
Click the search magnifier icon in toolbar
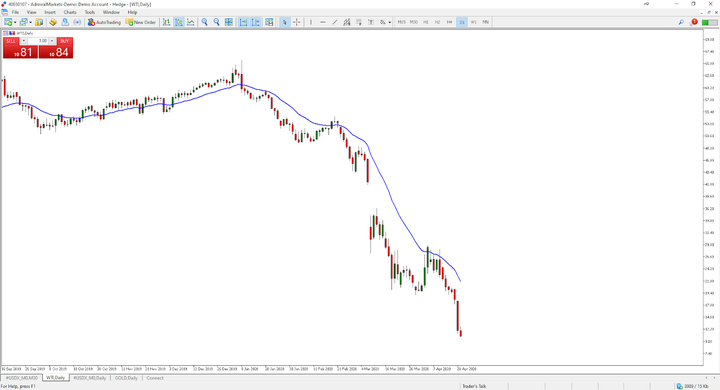681,22
